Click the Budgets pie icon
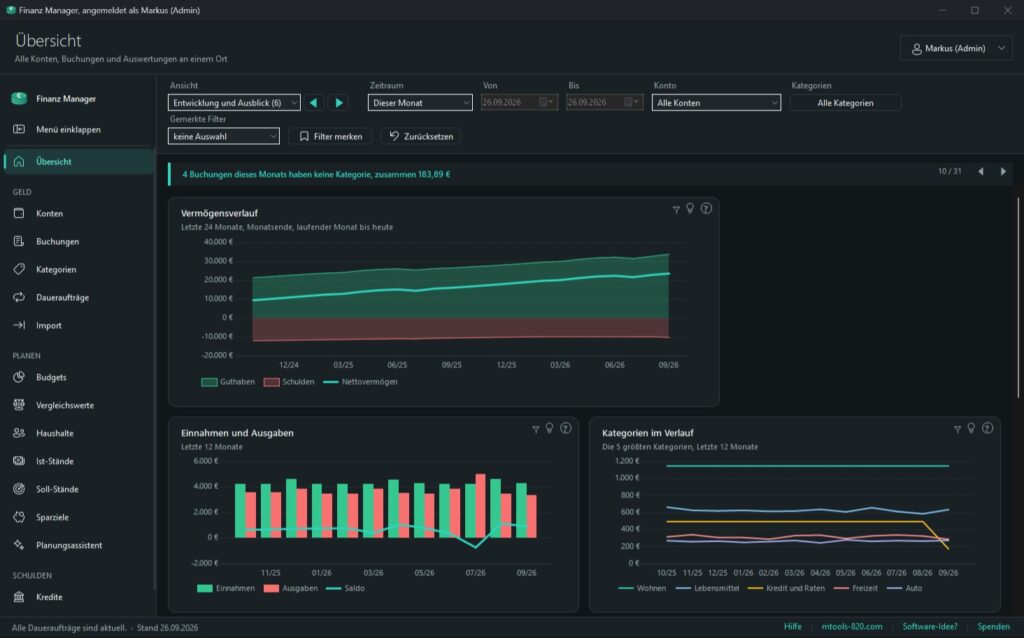This screenshot has height=638, width=1024. tap(19, 377)
